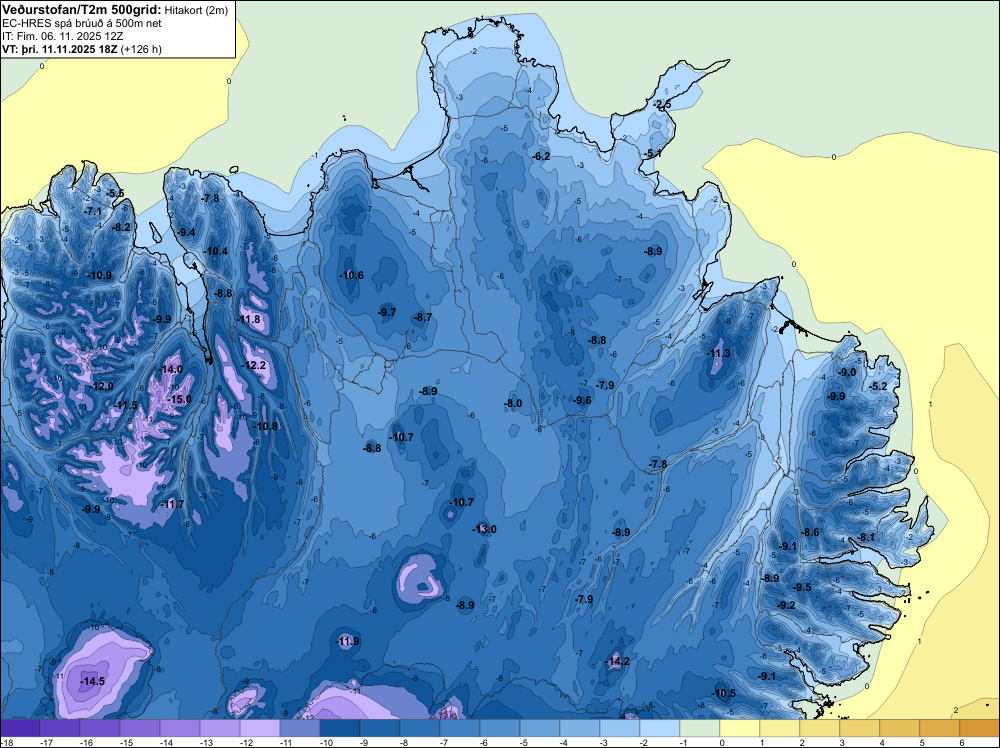This screenshot has height=748, width=1000.
Task: Click the -9.7 temperature label
Action: [387, 312]
